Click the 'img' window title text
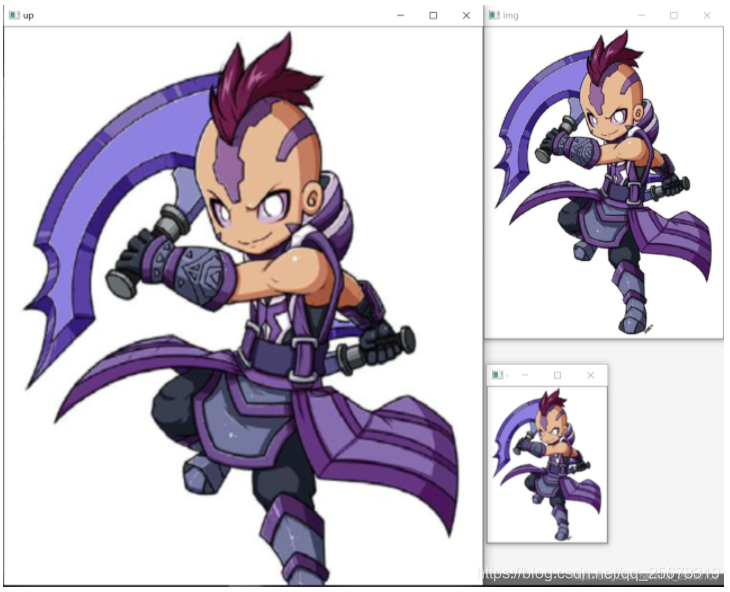 pos(510,15)
